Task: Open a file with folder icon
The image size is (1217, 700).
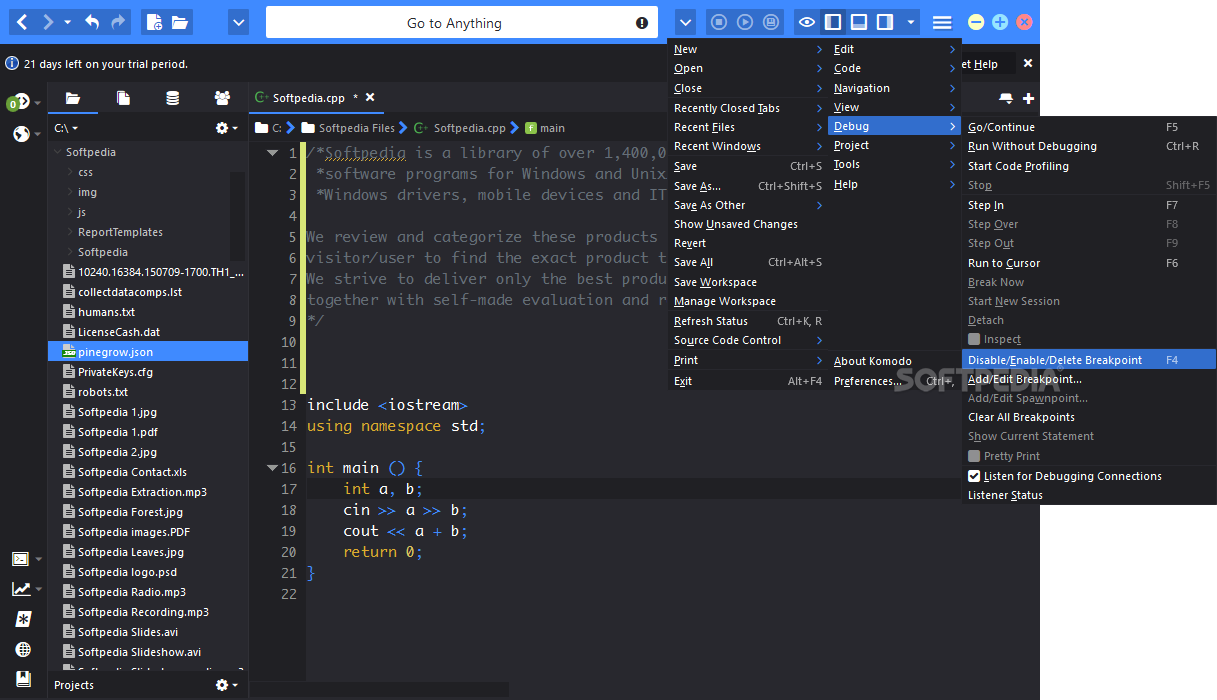Action: (180, 22)
